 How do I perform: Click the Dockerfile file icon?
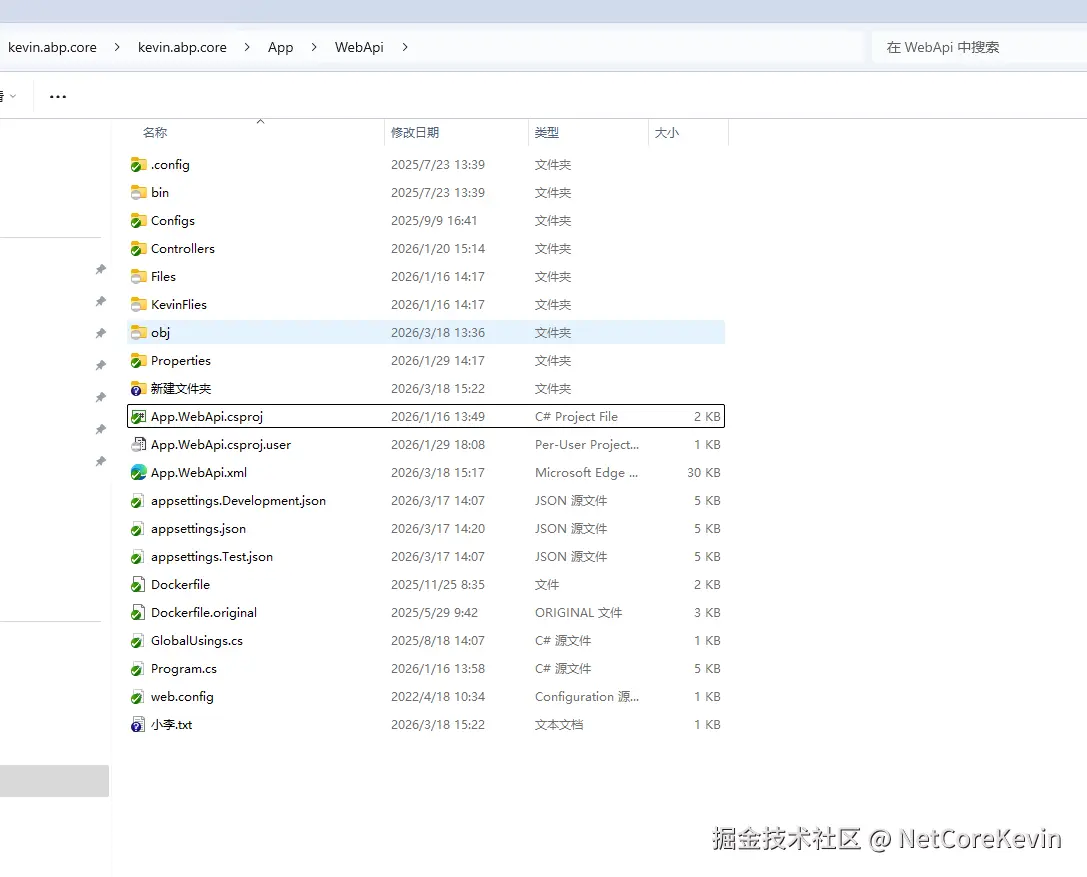point(139,585)
